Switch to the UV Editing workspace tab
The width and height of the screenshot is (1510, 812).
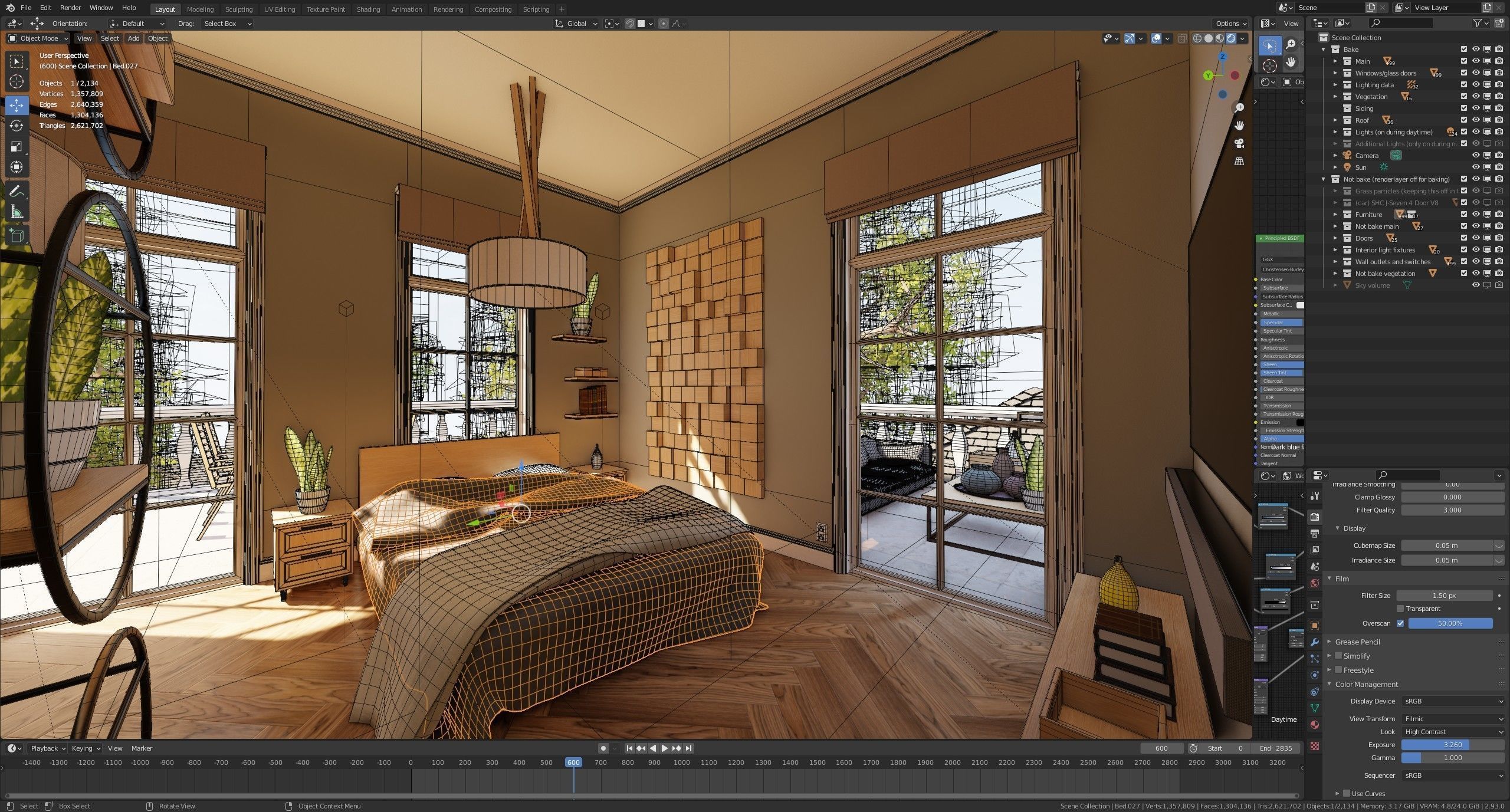click(x=280, y=9)
